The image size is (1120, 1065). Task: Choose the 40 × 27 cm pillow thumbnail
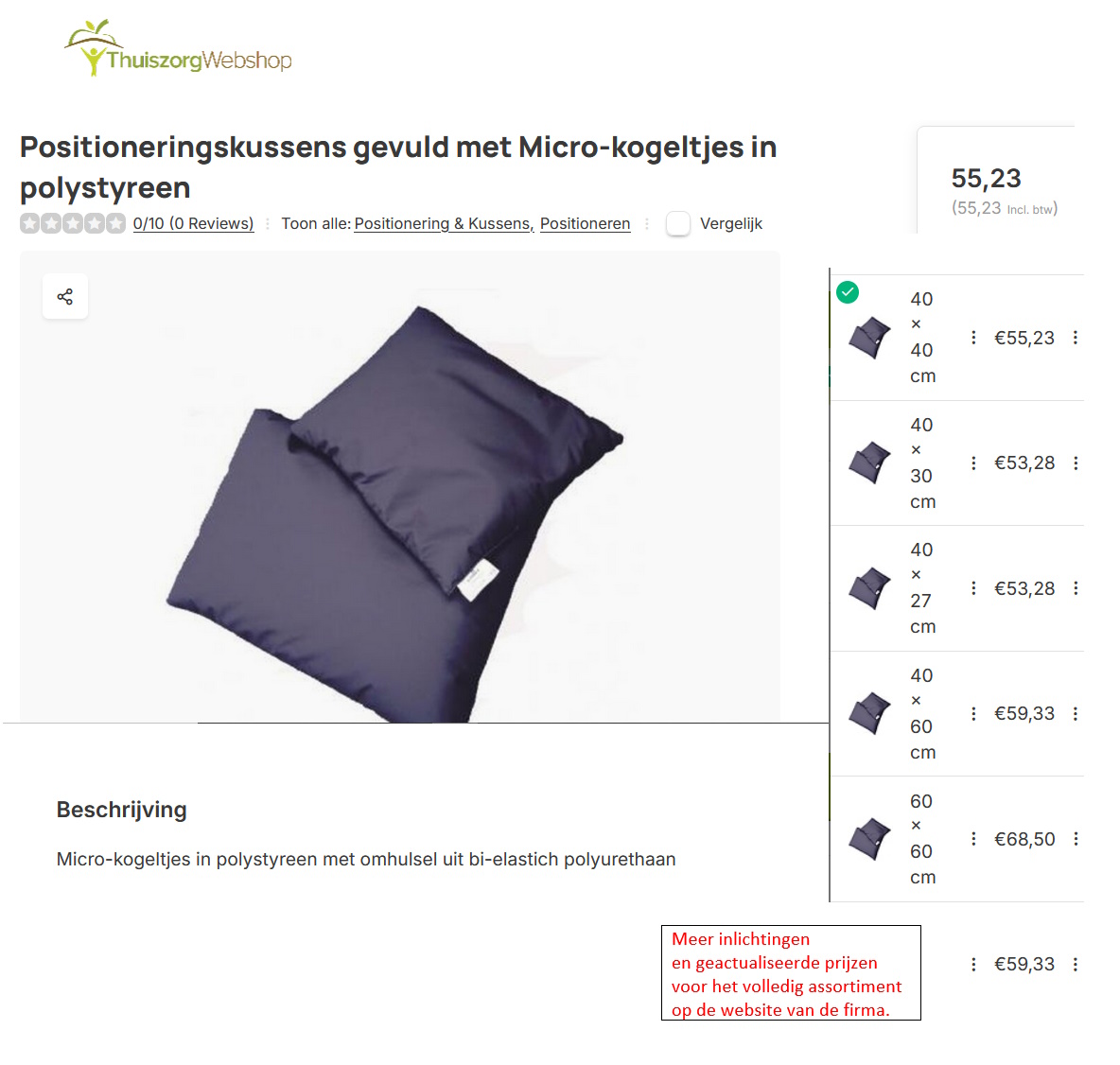pyautogui.click(x=869, y=588)
